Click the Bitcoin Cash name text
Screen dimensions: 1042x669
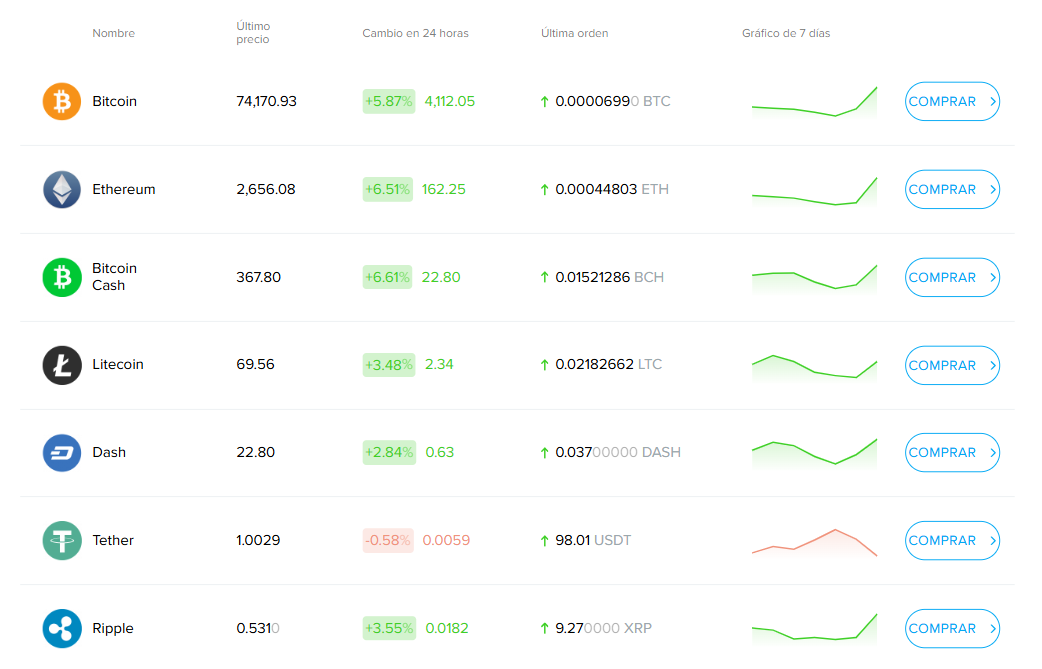pos(114,277)
